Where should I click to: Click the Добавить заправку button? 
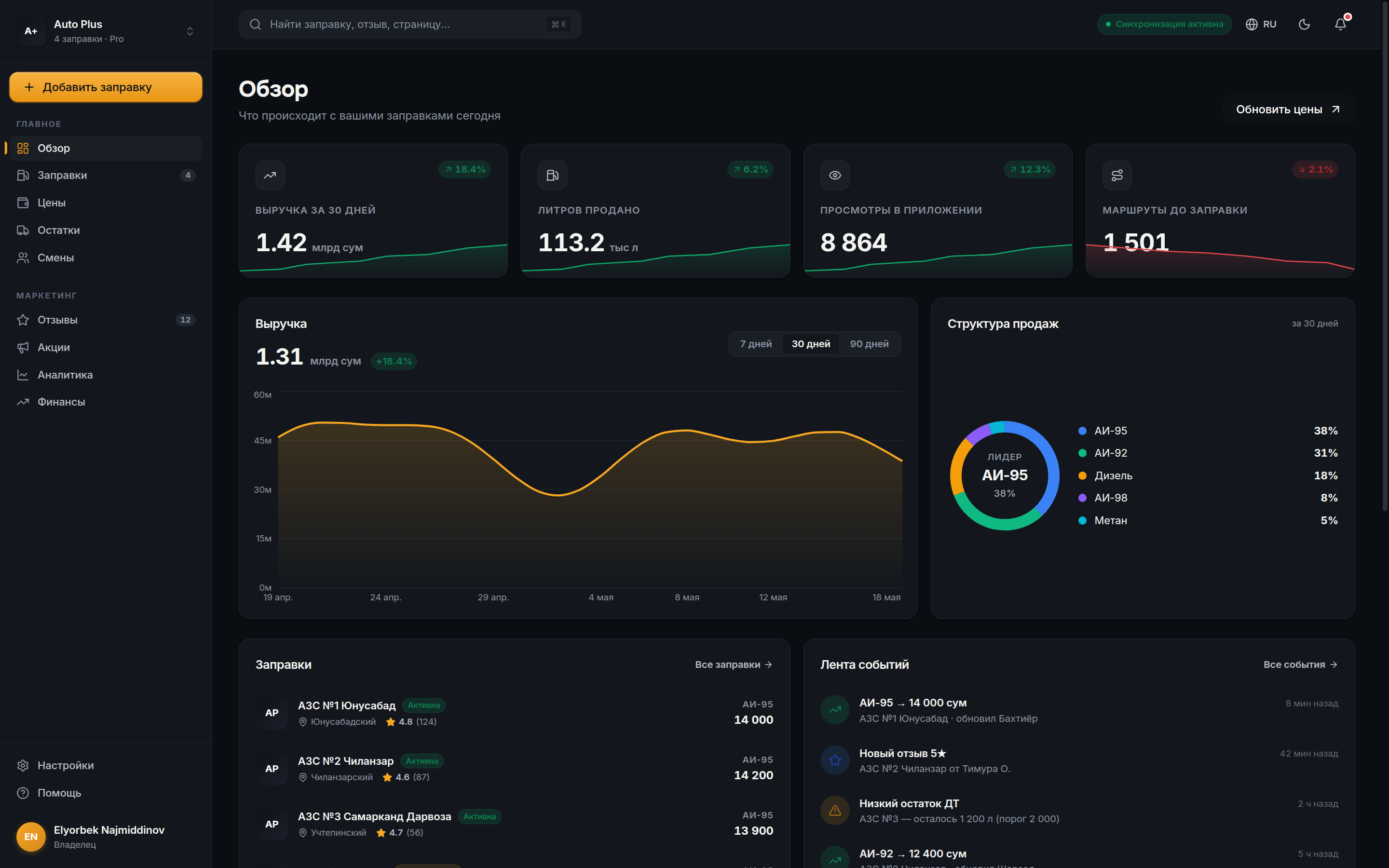(x=106, y=87)
